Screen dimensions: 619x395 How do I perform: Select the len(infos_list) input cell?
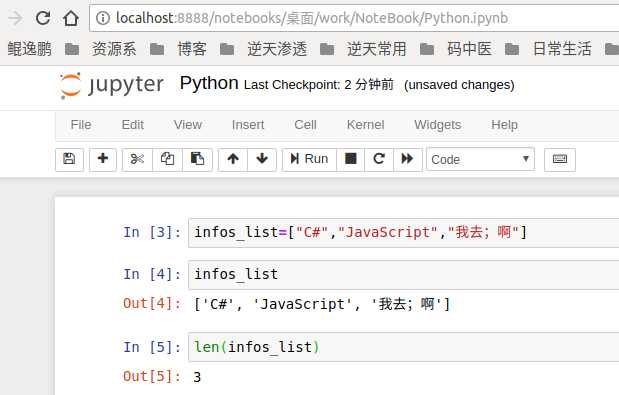[403, 347]
